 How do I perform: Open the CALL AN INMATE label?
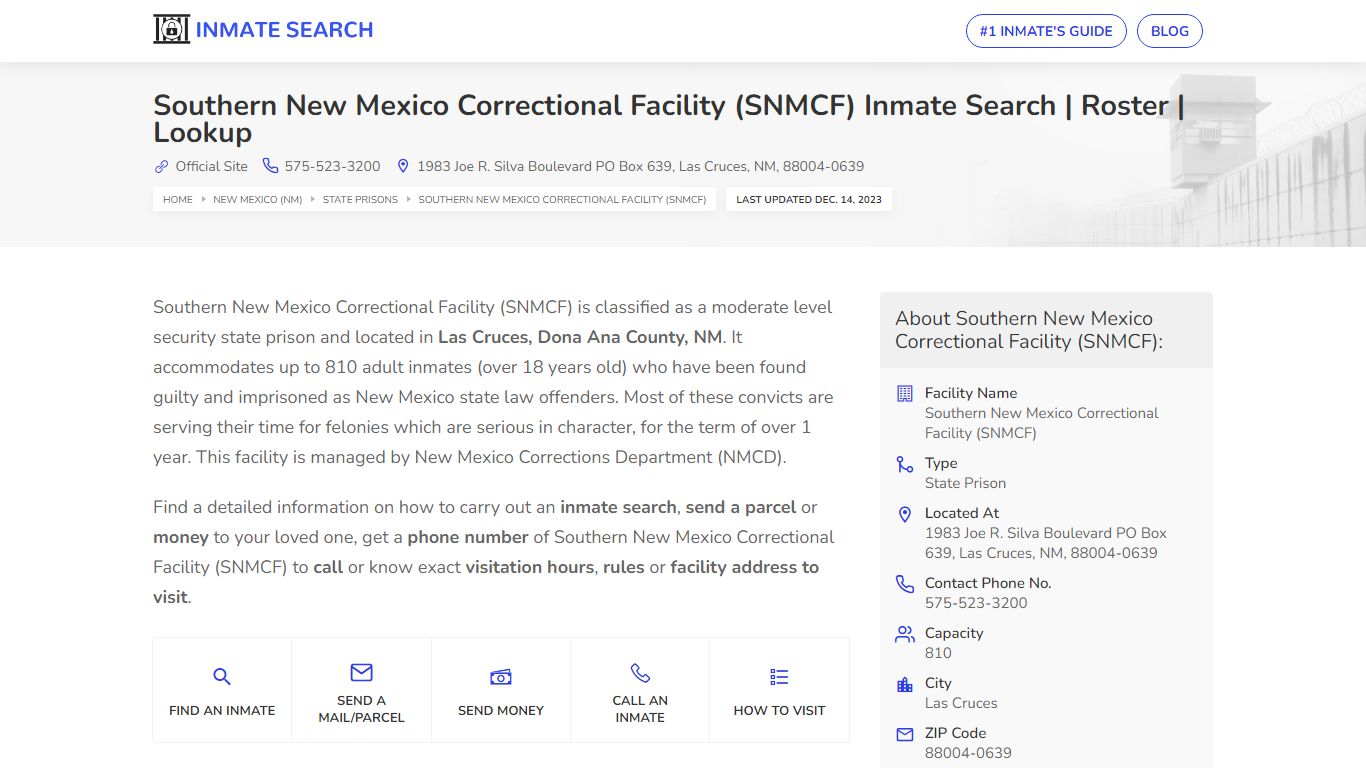[x=640, y=709]
